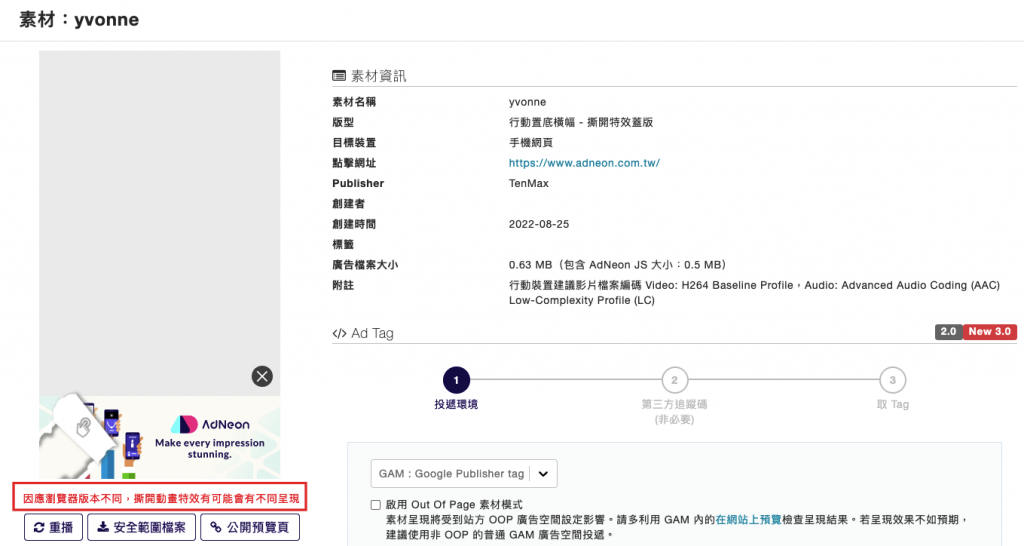
Task: Go to step 2 第三方追蹤碼
Action: coord(674,380)
